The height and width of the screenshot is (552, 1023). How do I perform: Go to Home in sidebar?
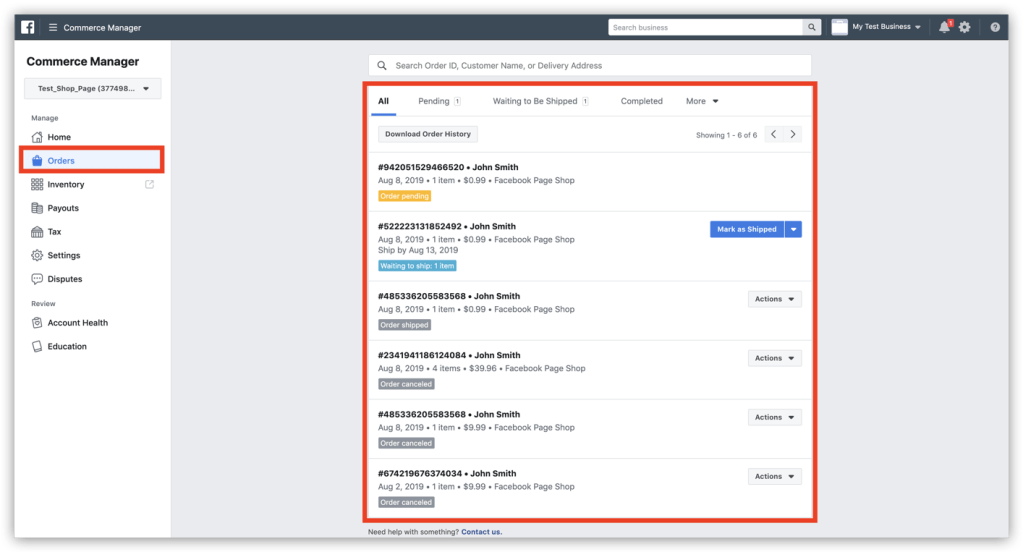(x=58, y=137)
